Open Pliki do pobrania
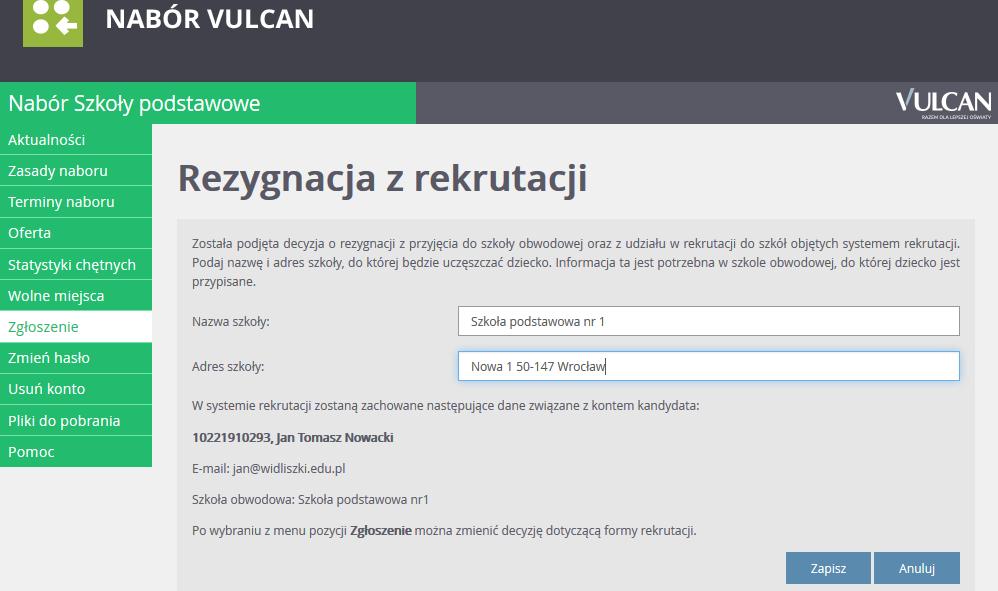 tap(76, 421)
